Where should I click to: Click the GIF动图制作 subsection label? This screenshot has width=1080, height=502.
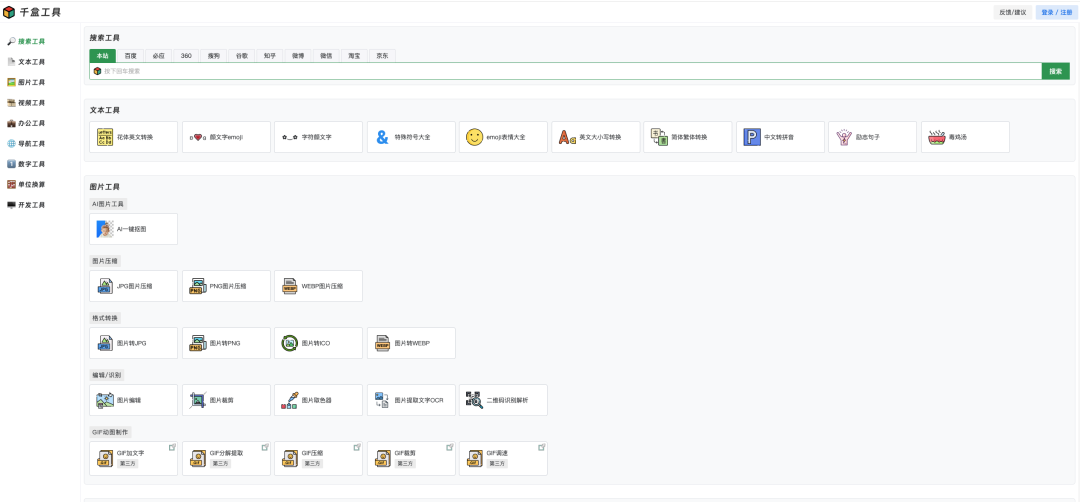(x=110, y=432)
